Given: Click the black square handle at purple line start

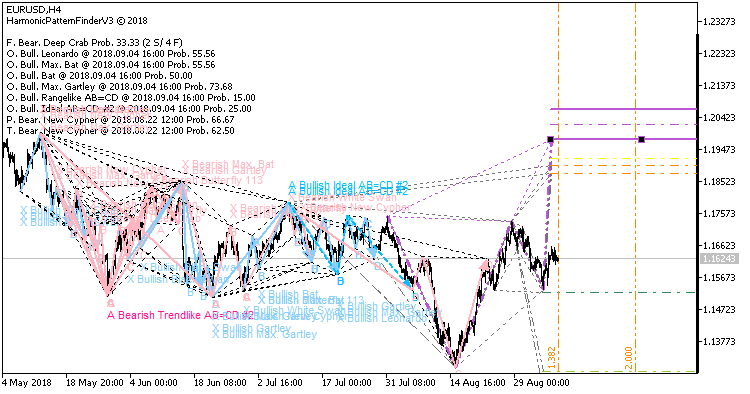Looking at the screenshot, I should coord(551,140).
